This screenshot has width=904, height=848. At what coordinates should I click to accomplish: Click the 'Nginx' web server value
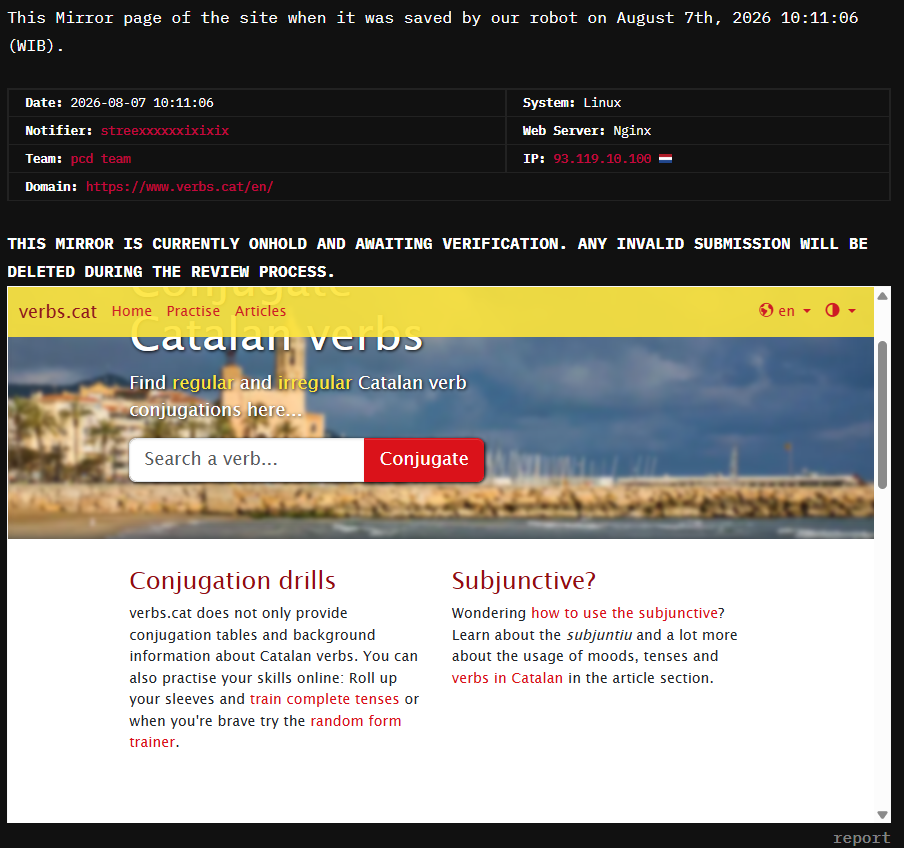(x=632, y=131)
